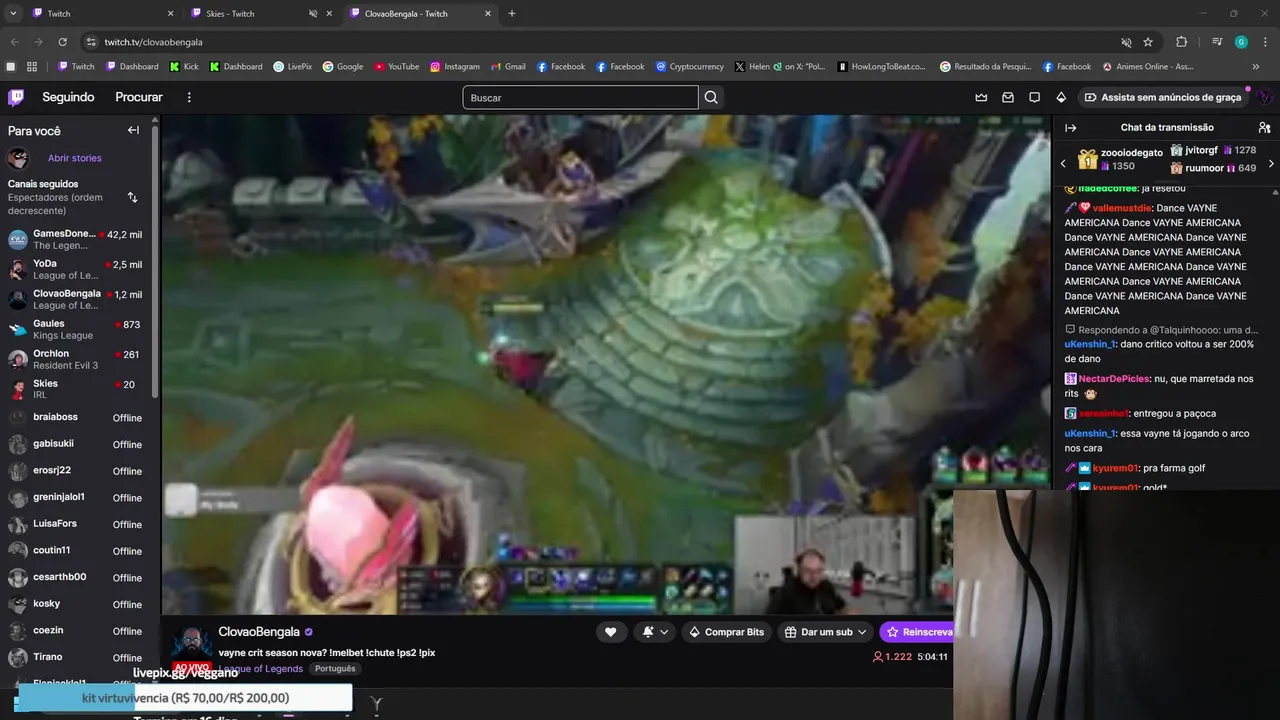Click the Reinscreva button
Viewport: 1280px width, 720px height.
coord(916,632)
